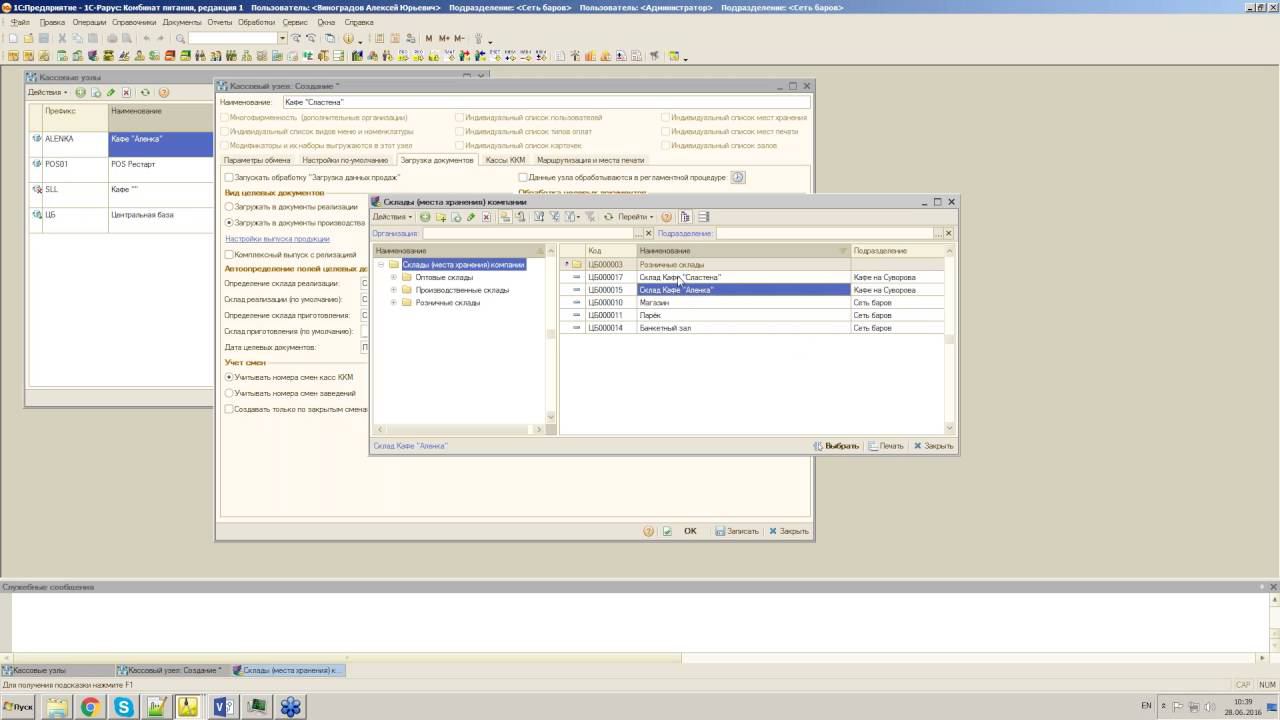
Task: Click the refresh icon in Кассовые узлы toolbar
Action: click(145, 93)
